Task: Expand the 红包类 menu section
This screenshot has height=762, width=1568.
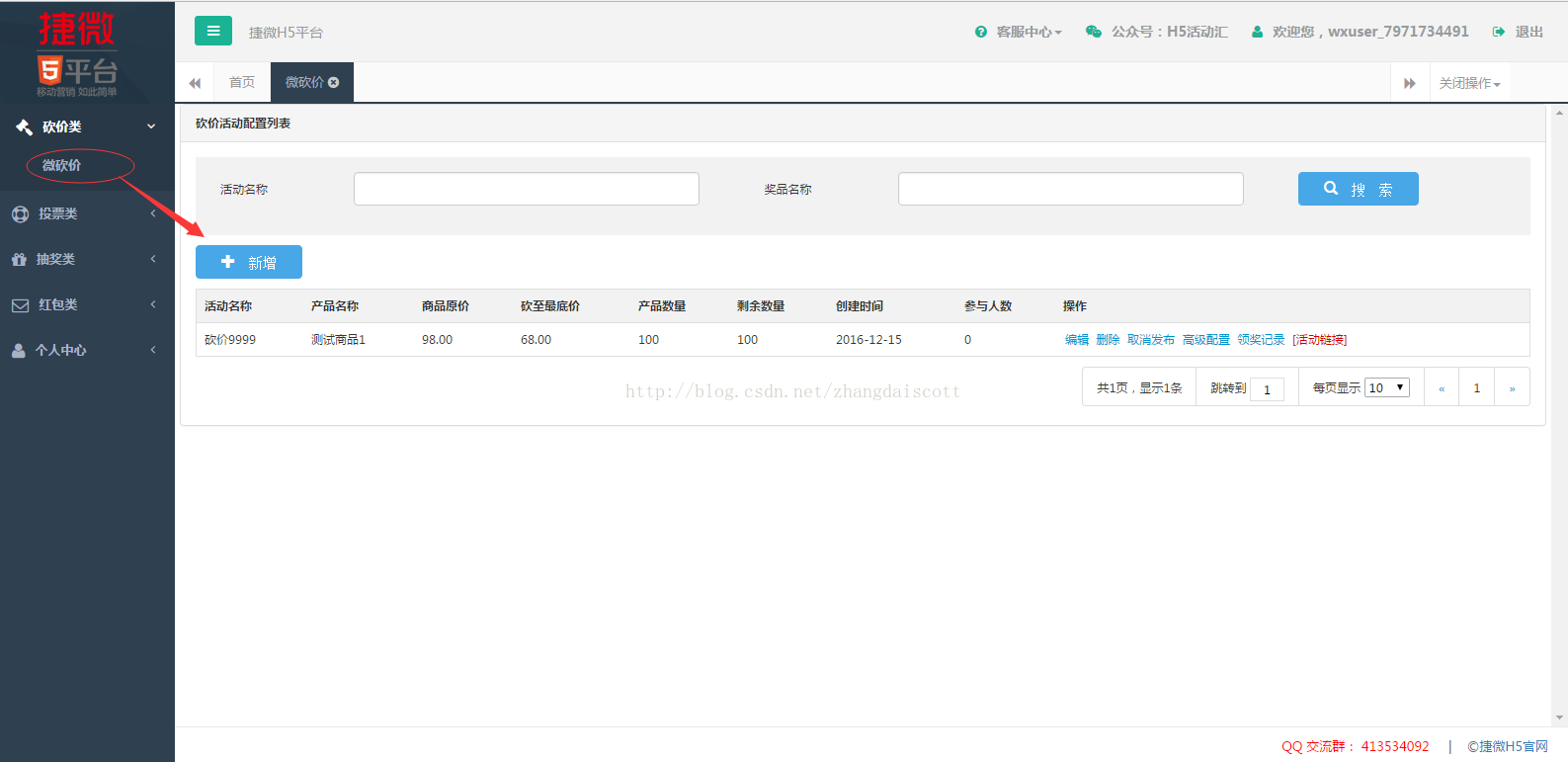Action: tap(153, 304)
